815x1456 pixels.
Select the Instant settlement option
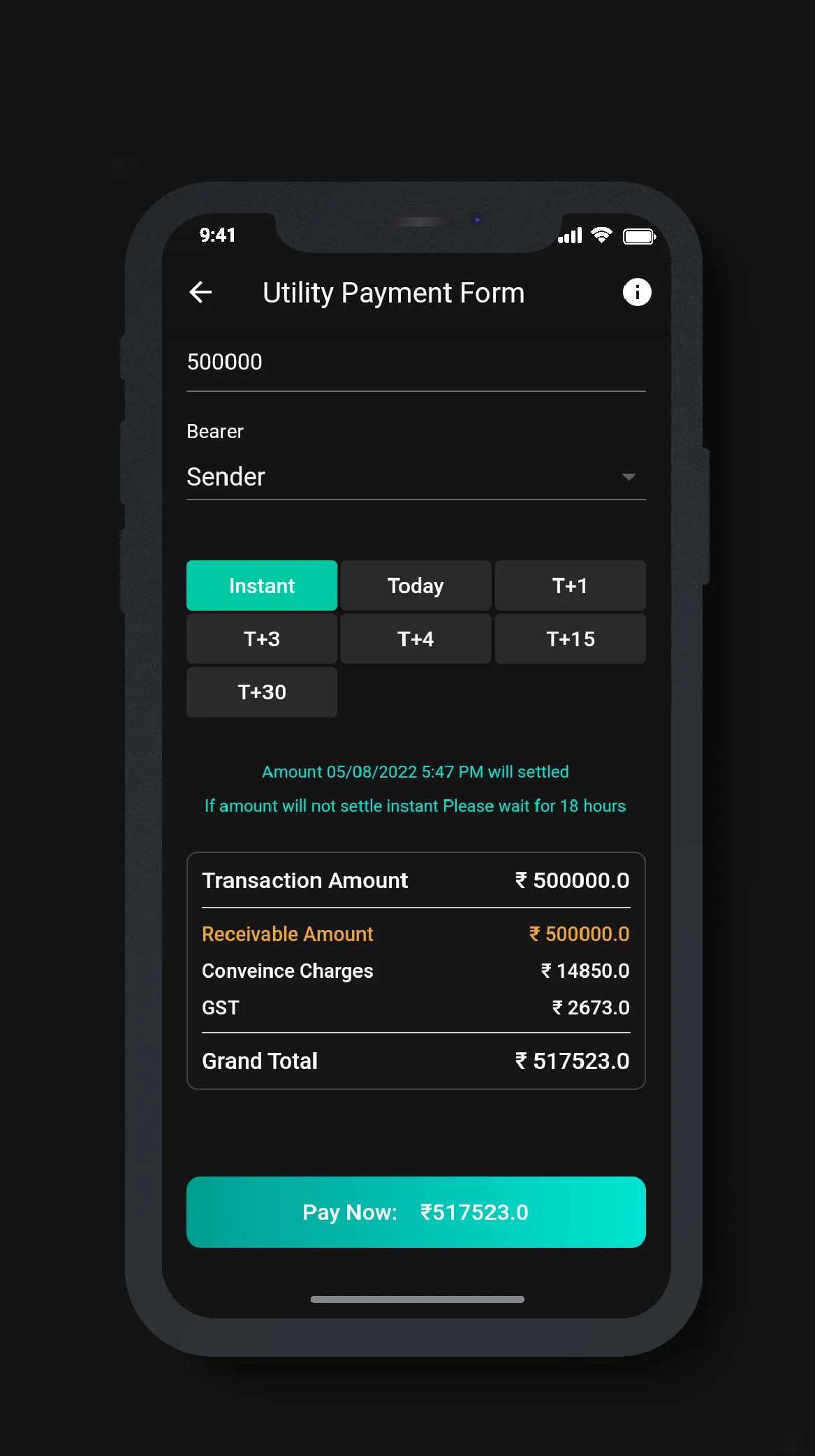(x=262, y=585)
